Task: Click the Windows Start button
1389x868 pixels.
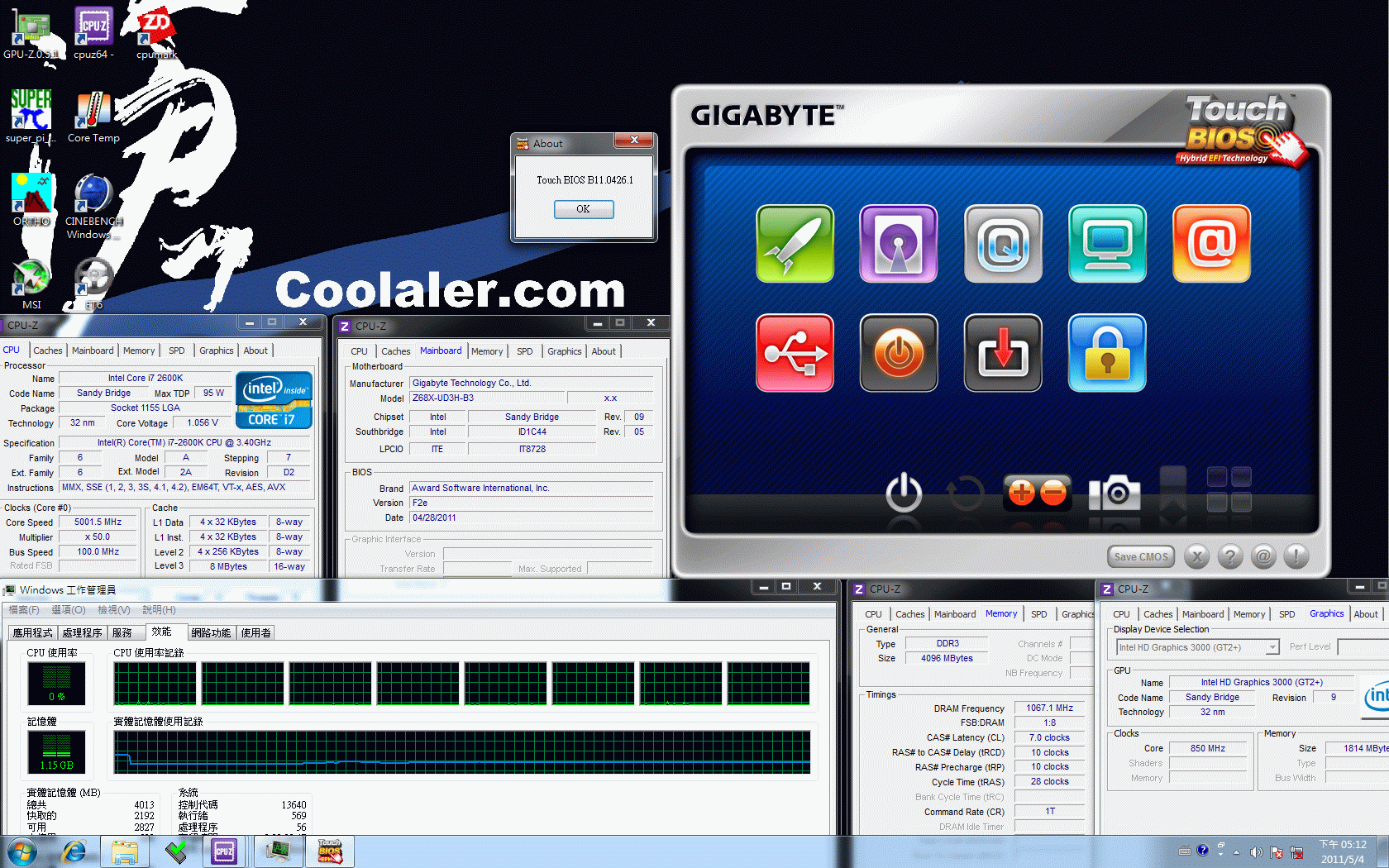Action: 21,851
